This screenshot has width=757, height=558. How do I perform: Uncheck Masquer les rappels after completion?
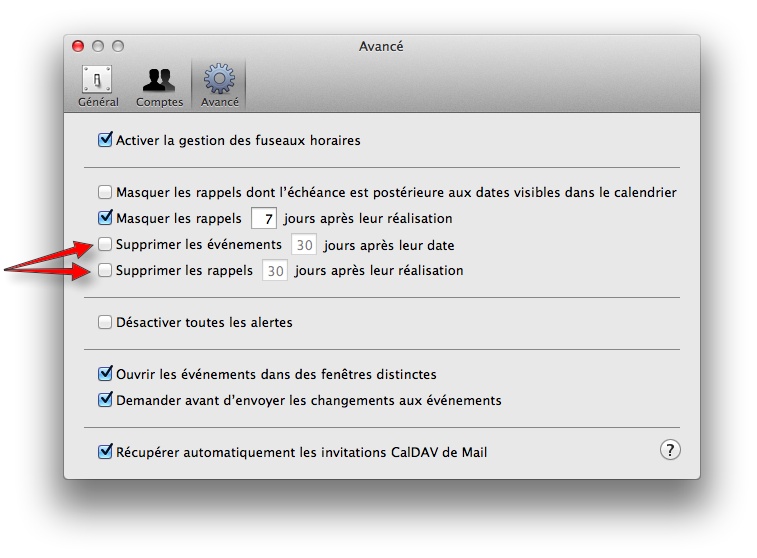(x=105, y=219)
